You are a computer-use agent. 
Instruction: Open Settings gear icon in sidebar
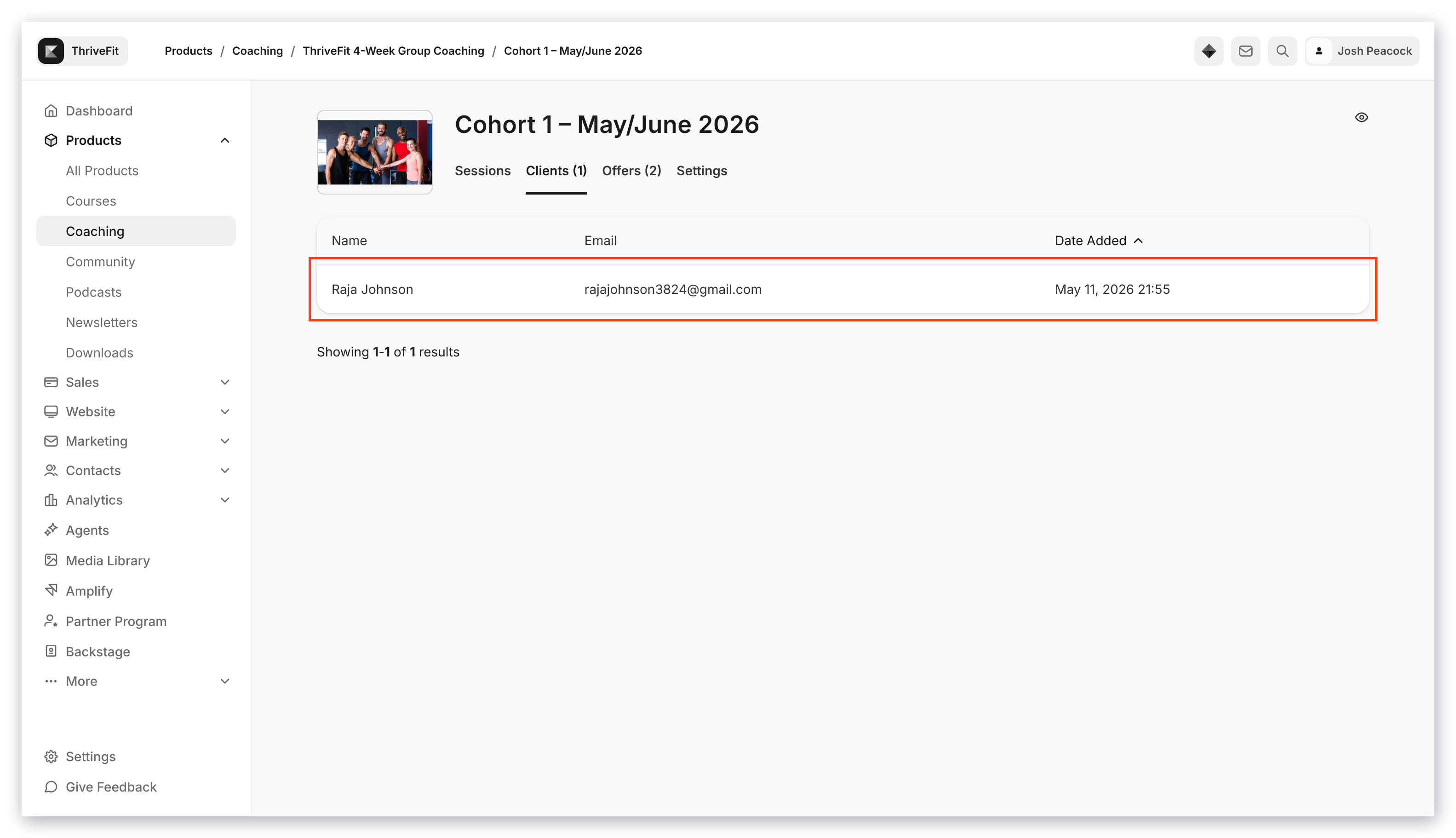(x=51, y=756)
